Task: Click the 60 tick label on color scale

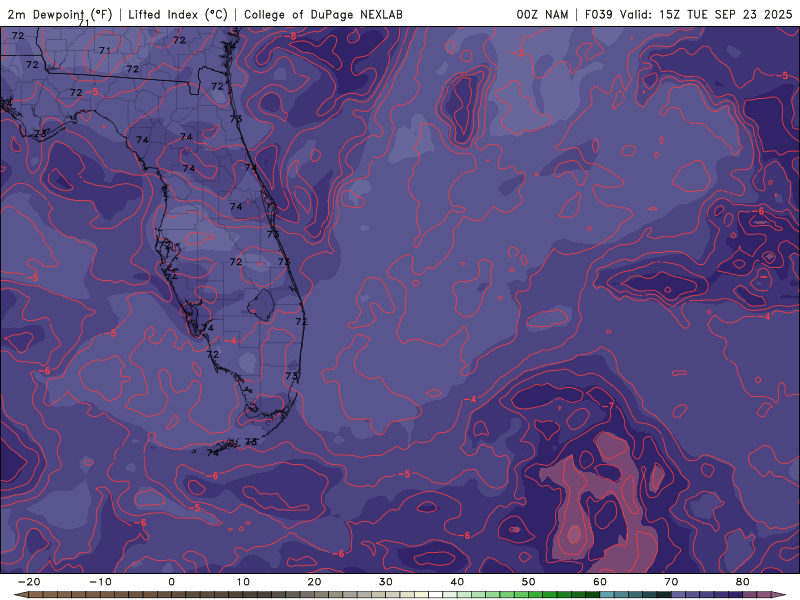Action: click(600, 582)
